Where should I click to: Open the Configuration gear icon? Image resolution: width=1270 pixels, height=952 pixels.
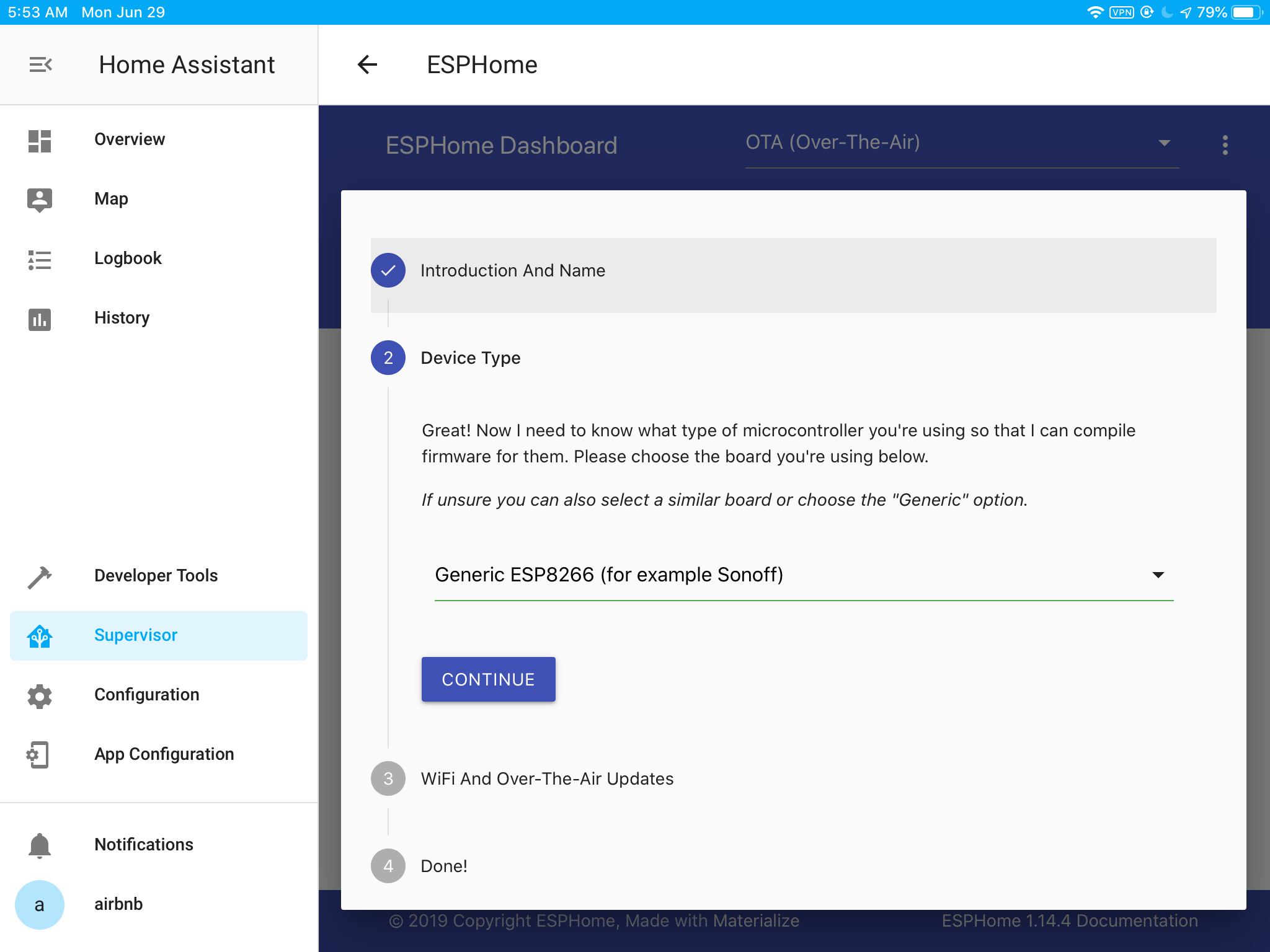point(40,696)
